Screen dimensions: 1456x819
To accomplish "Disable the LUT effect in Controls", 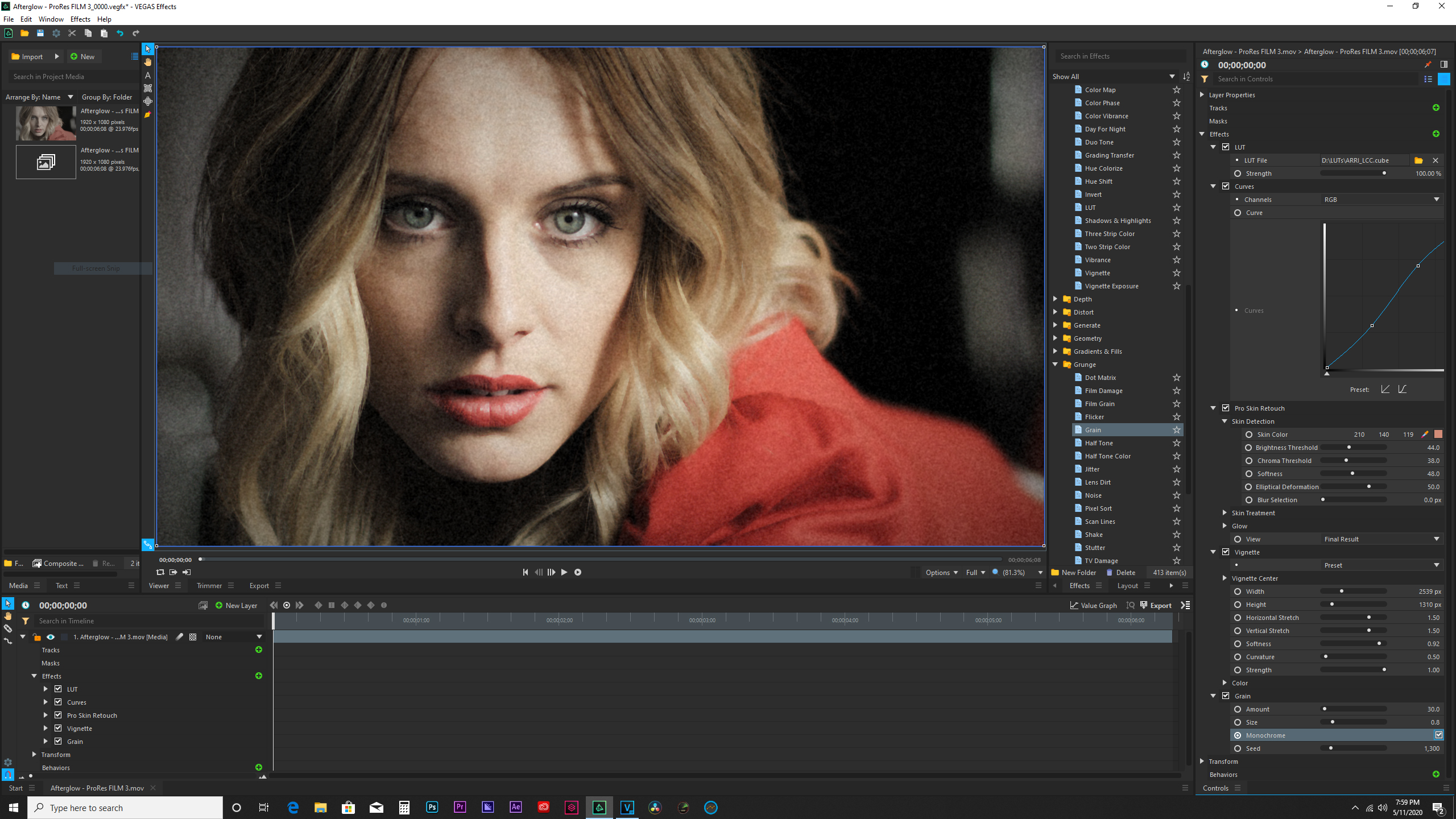I will pyautogui.click(x=1226, y=147).
